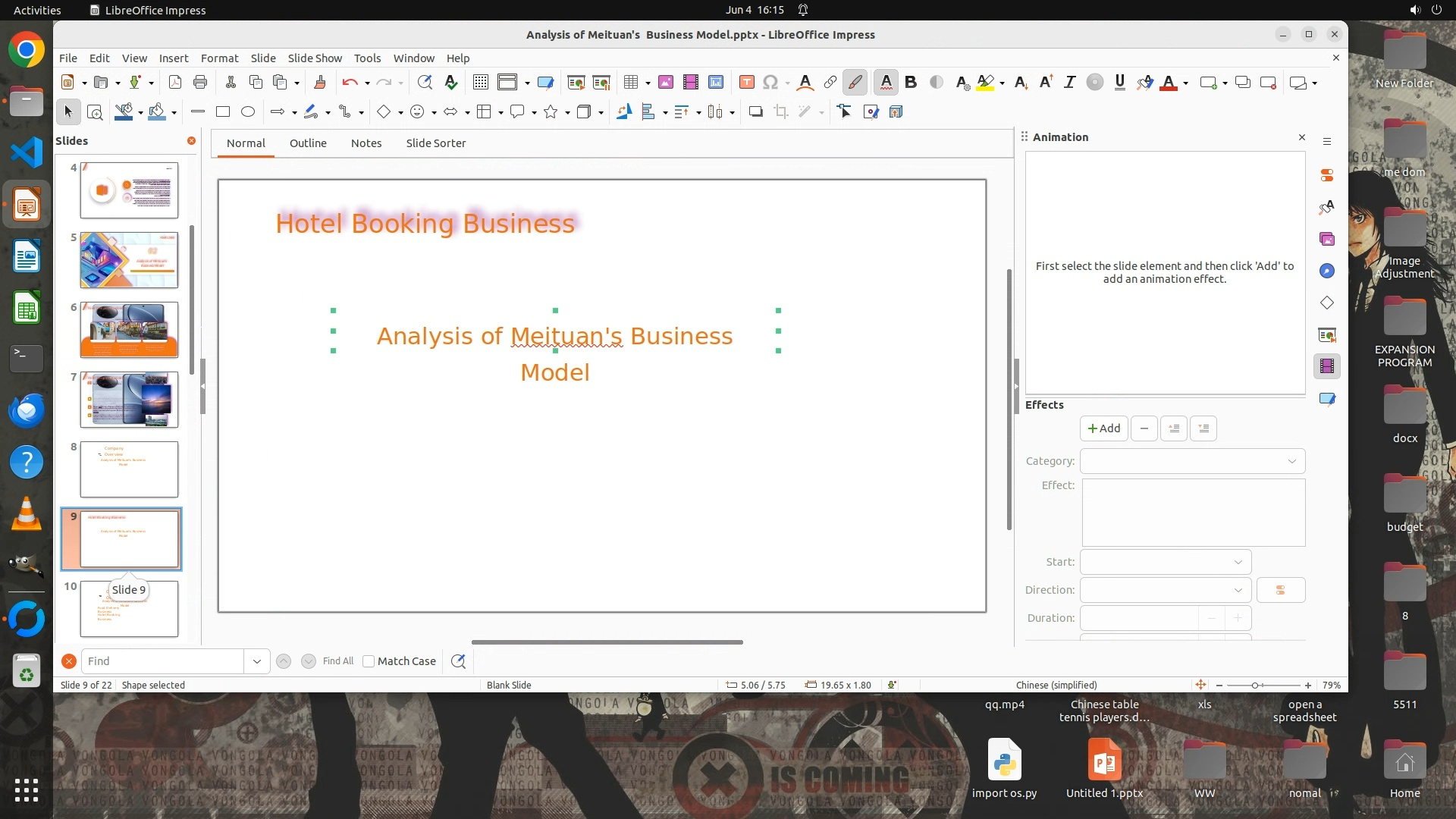Toggle the Shadow toolbar button
The image size is (1456, 819).
click(755, 112)
